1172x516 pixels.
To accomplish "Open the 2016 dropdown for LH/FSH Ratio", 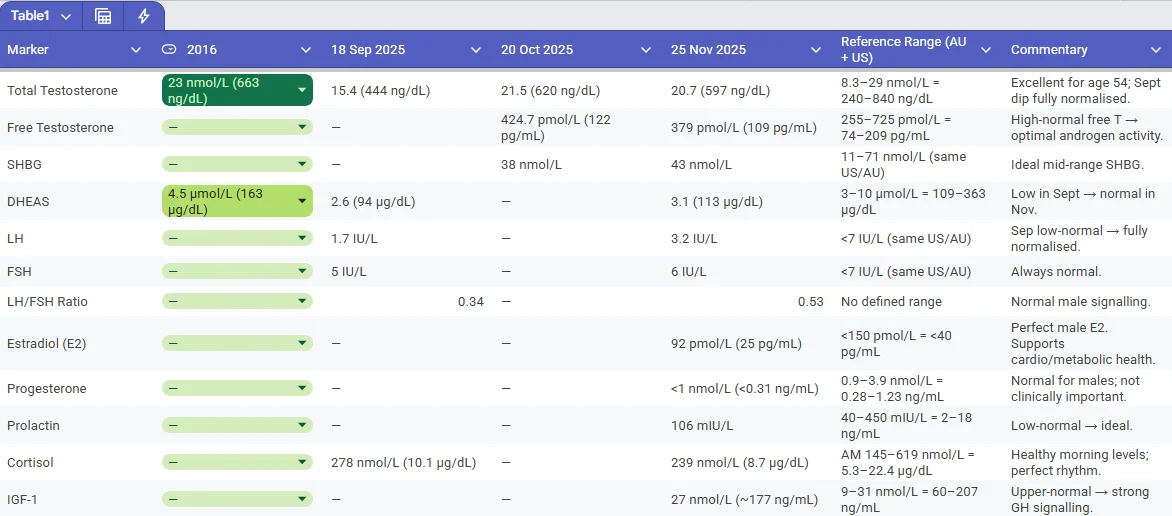I will (302, 301).
